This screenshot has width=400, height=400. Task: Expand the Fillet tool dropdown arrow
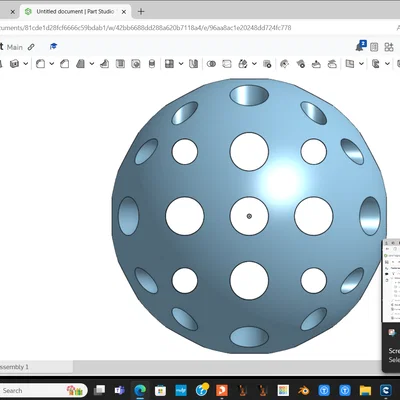52,64
